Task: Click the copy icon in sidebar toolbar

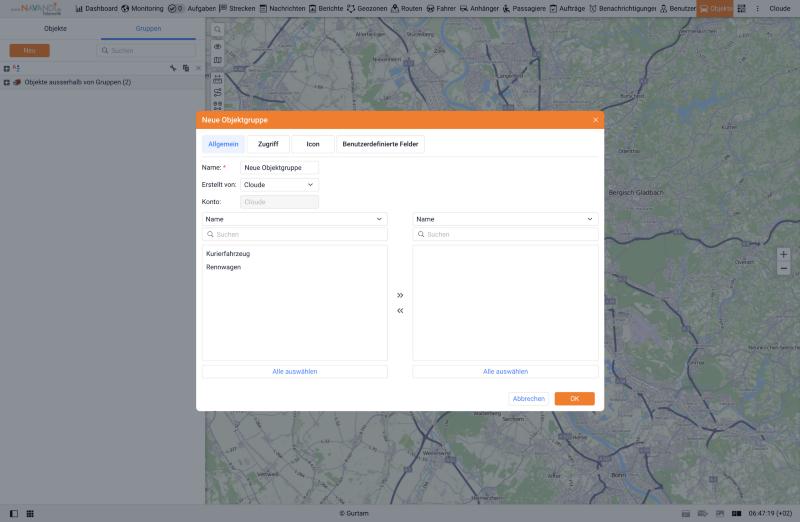Action: [x=186, y=68]
